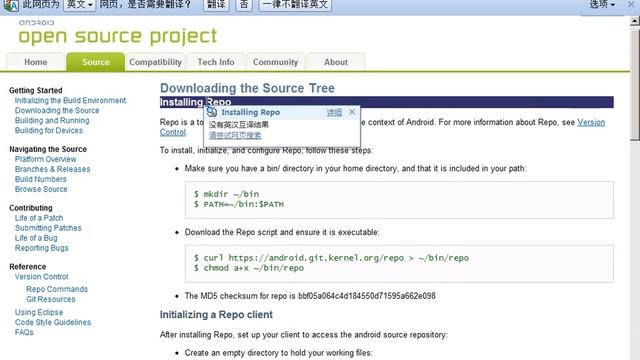Open the translation options dropdown
Image resolution: width=640 pixels, height=360 pixels.
coord(602,5)
